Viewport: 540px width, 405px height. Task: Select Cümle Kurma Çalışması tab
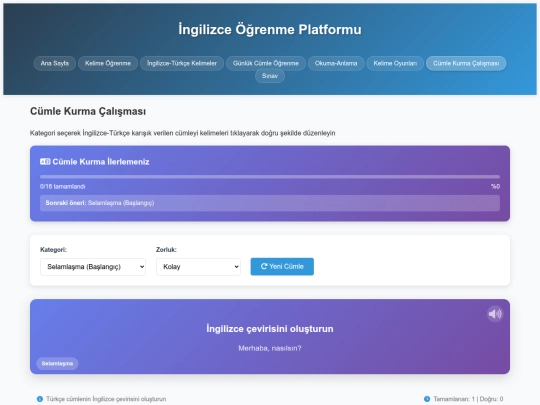pos(466,63)
